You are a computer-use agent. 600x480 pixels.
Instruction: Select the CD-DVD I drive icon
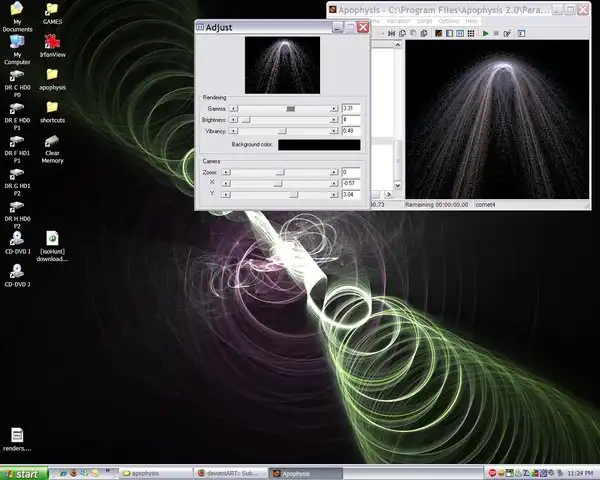tap(17, 239)
